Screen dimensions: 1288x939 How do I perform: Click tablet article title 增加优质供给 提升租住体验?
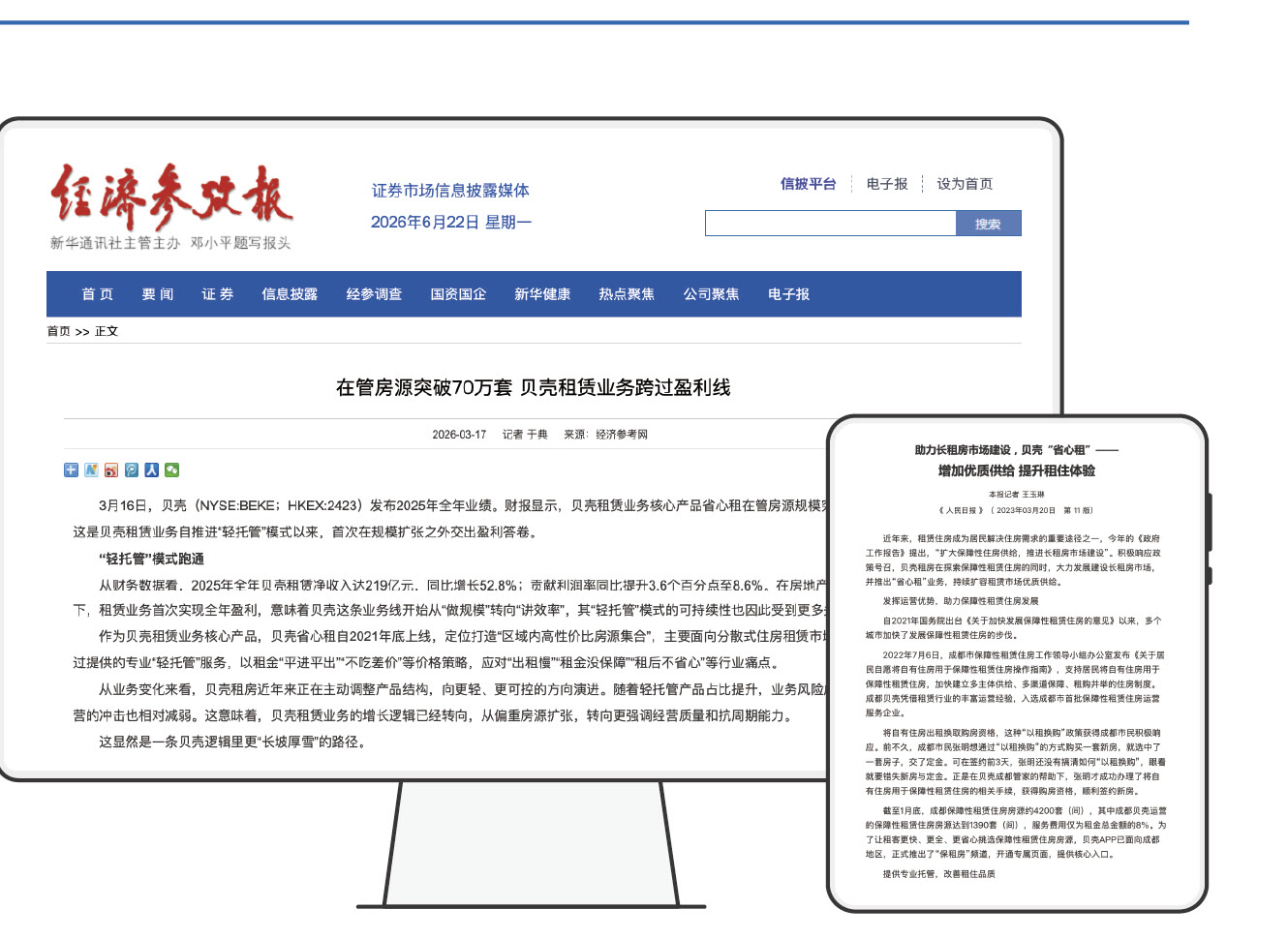1017,470
